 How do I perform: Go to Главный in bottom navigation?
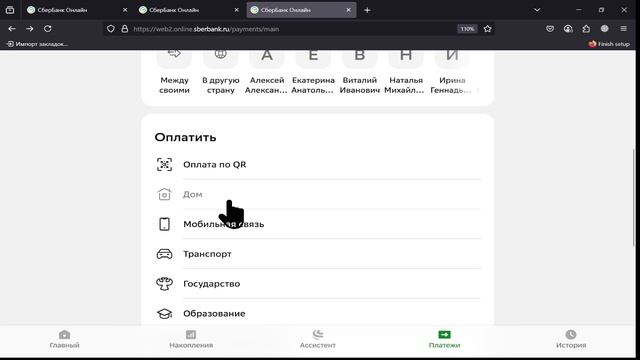64,339
